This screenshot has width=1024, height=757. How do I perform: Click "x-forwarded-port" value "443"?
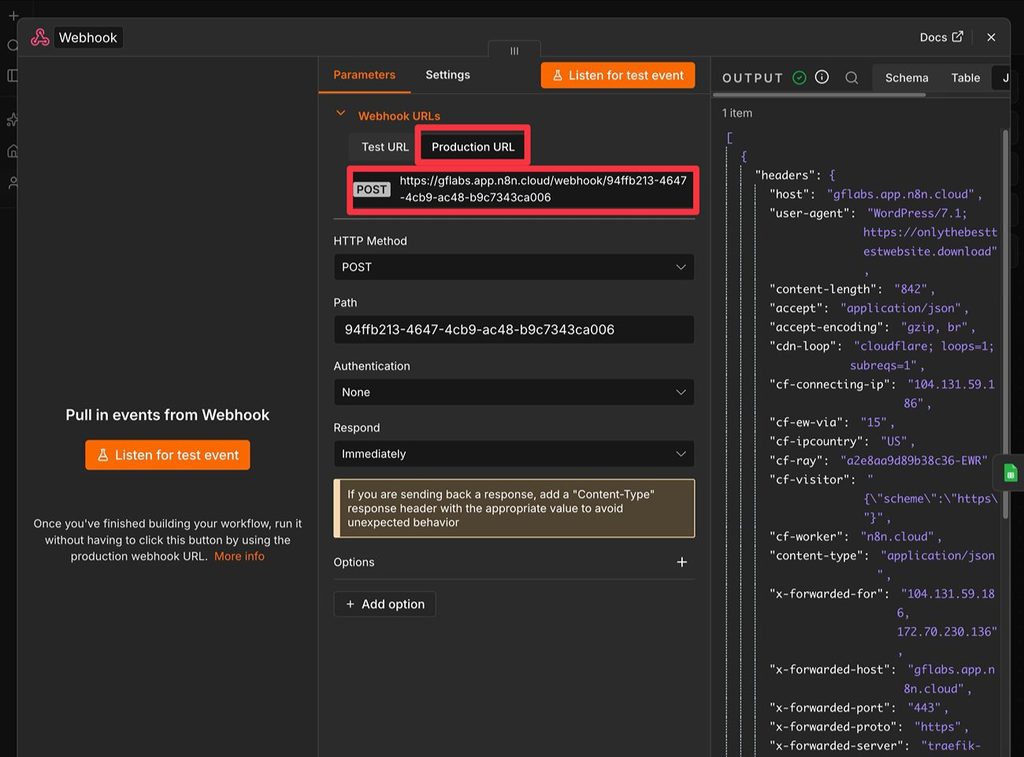(x=923, y=707)
